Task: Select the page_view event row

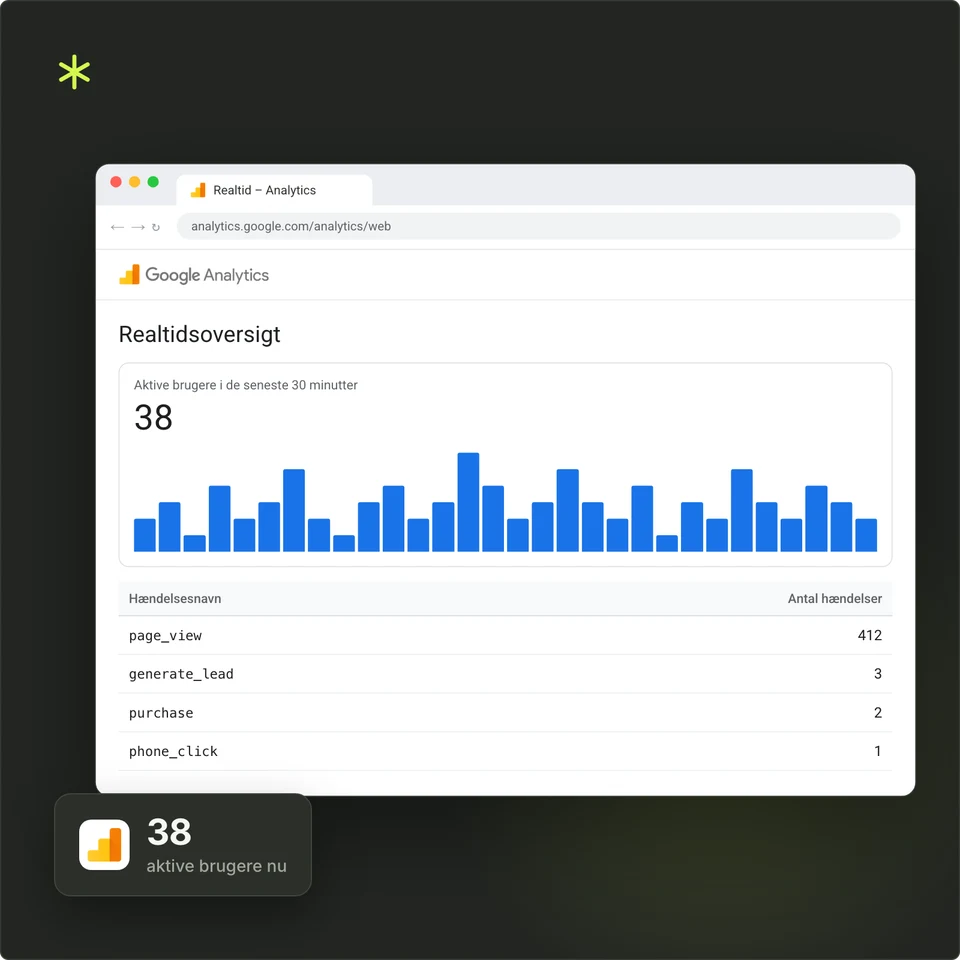Action: tap(505, 636)
